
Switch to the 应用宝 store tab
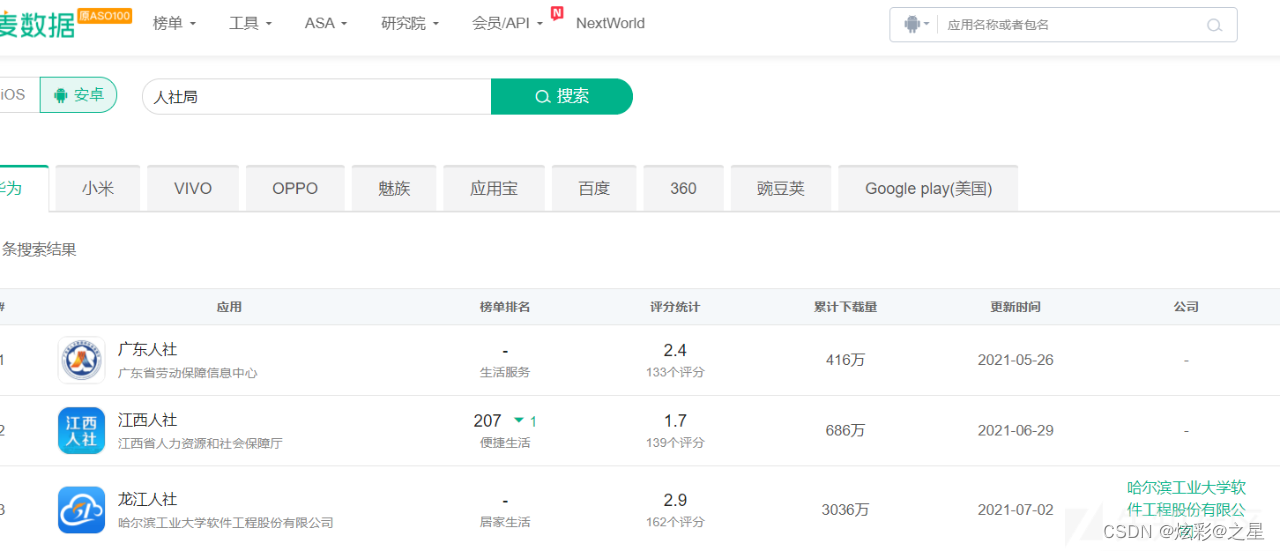pos(494,188)
